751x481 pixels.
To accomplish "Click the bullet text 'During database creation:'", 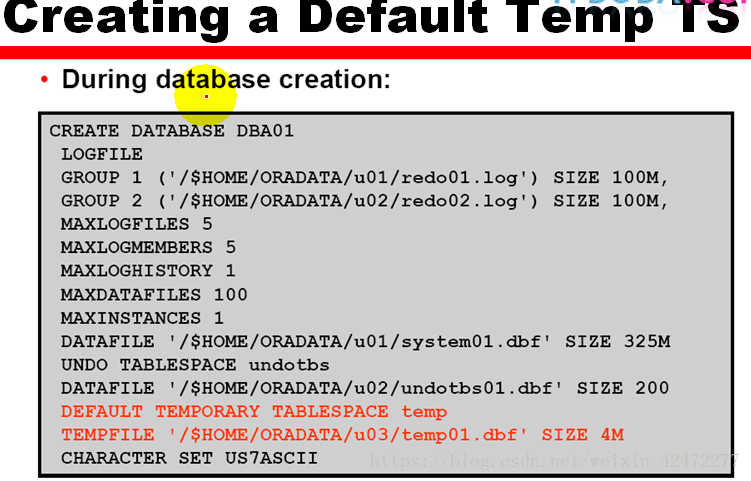I will (226, 80).
